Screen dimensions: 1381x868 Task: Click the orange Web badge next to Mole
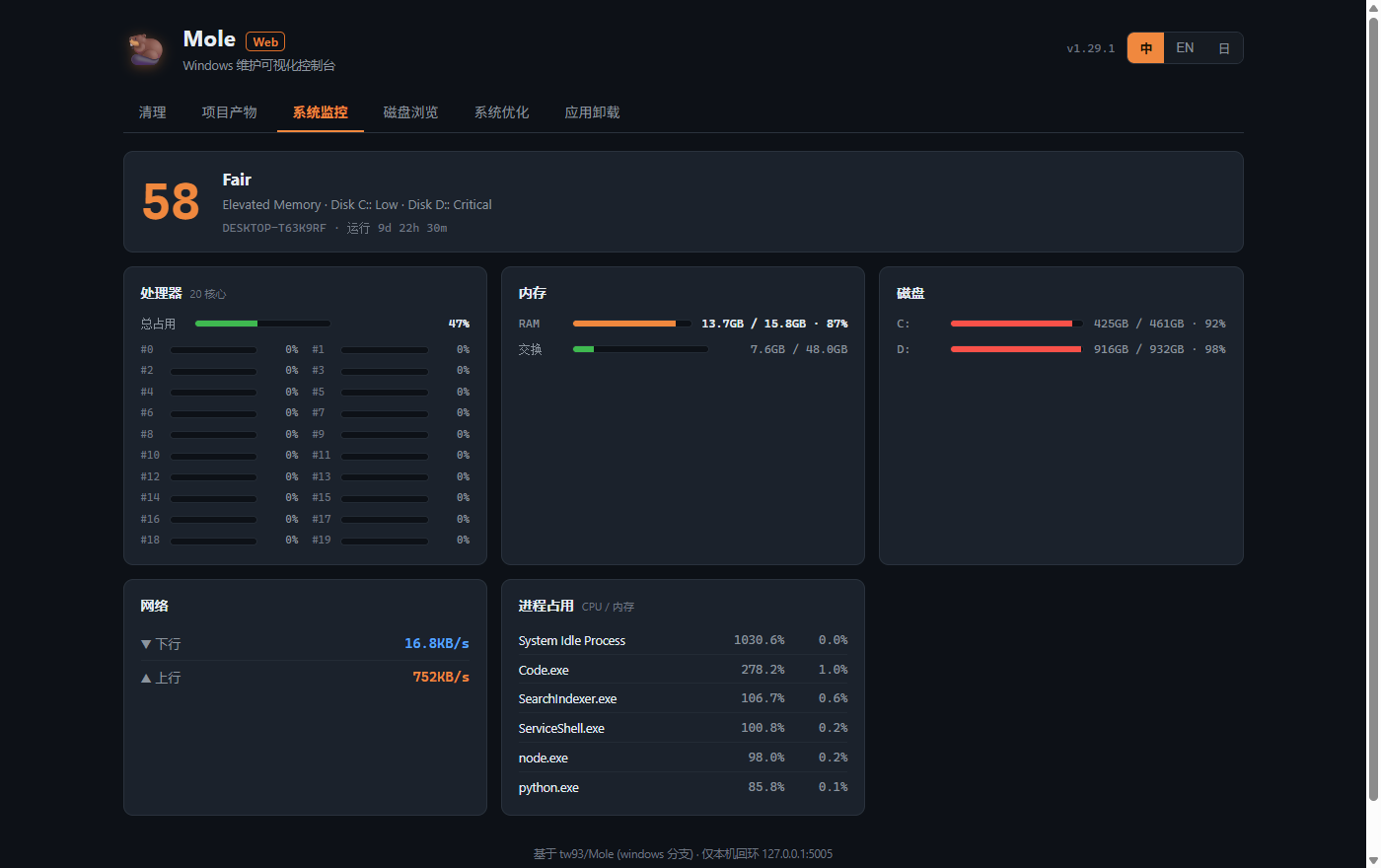pyautogui.click(x=265, y=41)
